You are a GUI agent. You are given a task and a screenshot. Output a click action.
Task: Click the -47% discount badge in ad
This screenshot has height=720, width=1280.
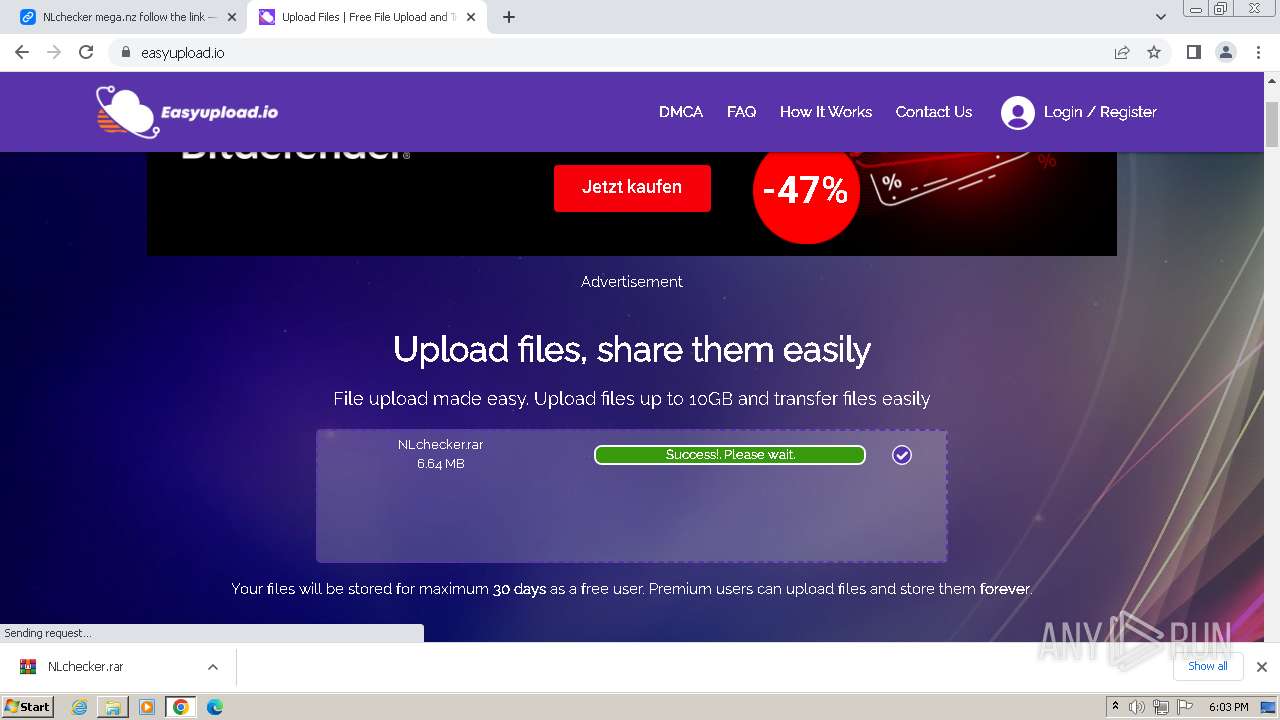[x=806, y=190]
